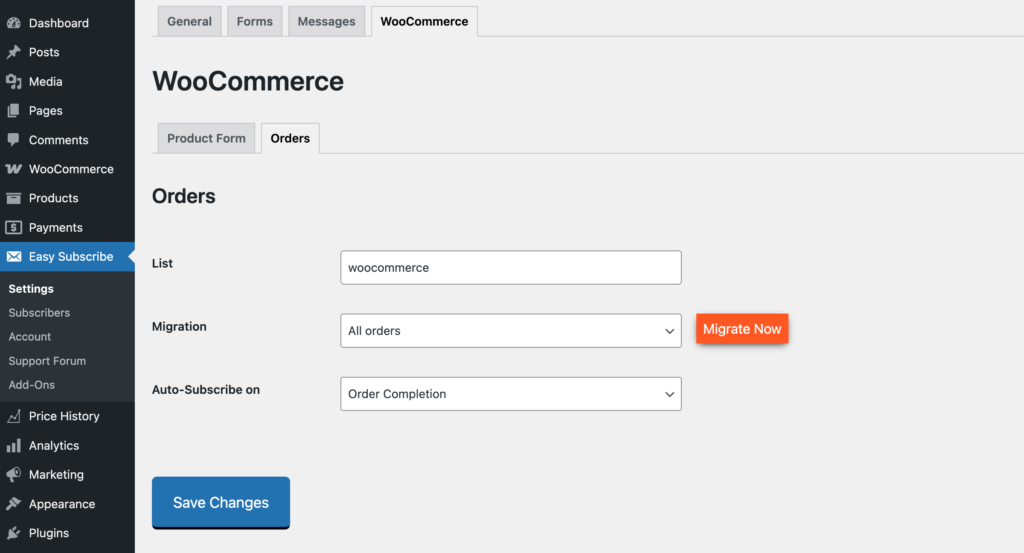Switch to the Messages tab
The image size is (1024, 553).
(x=327, y=22)
